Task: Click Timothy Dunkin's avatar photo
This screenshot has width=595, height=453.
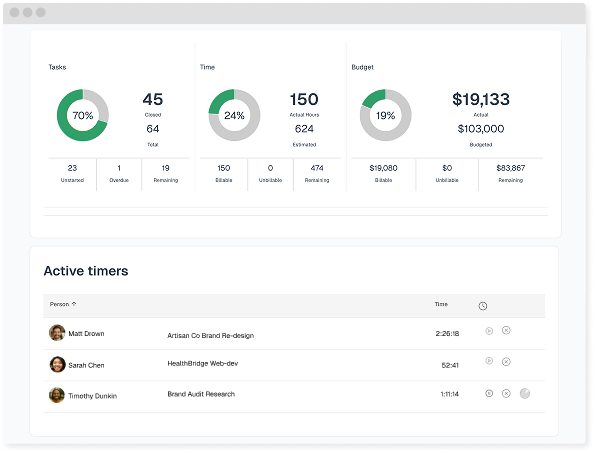Action: [x=57, y=395]
